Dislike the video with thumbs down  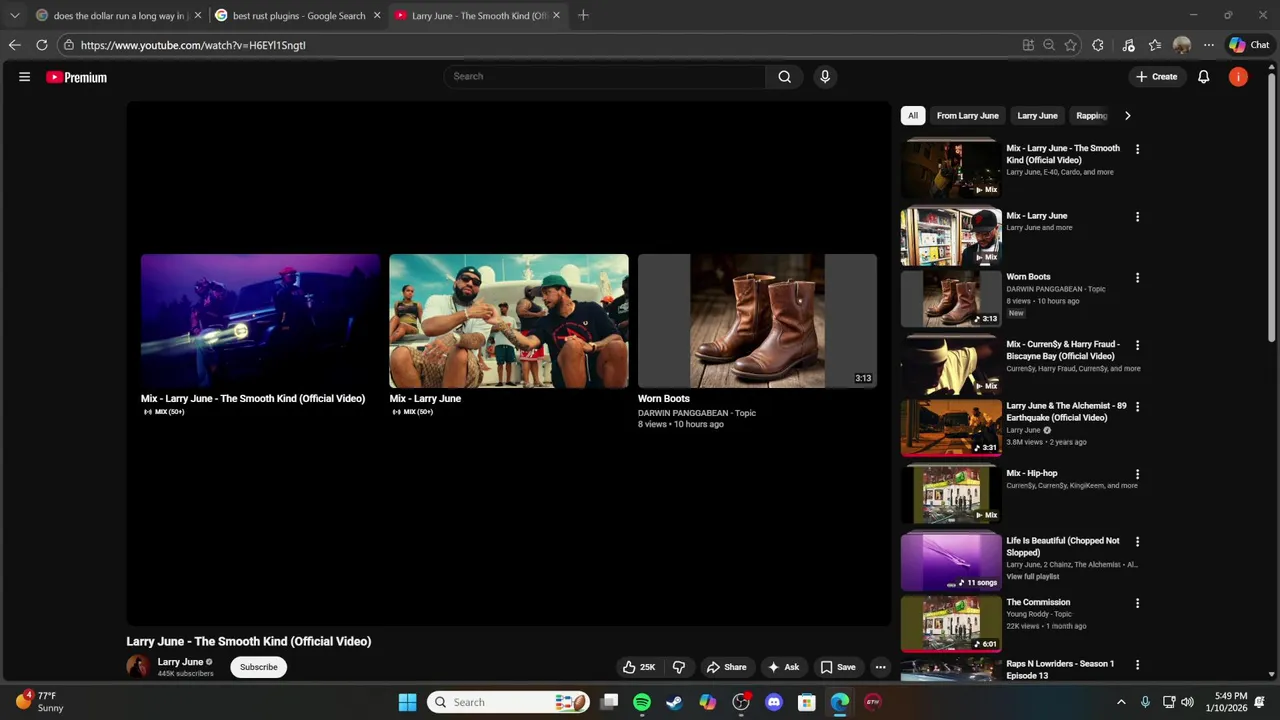[x=679, y=667]
